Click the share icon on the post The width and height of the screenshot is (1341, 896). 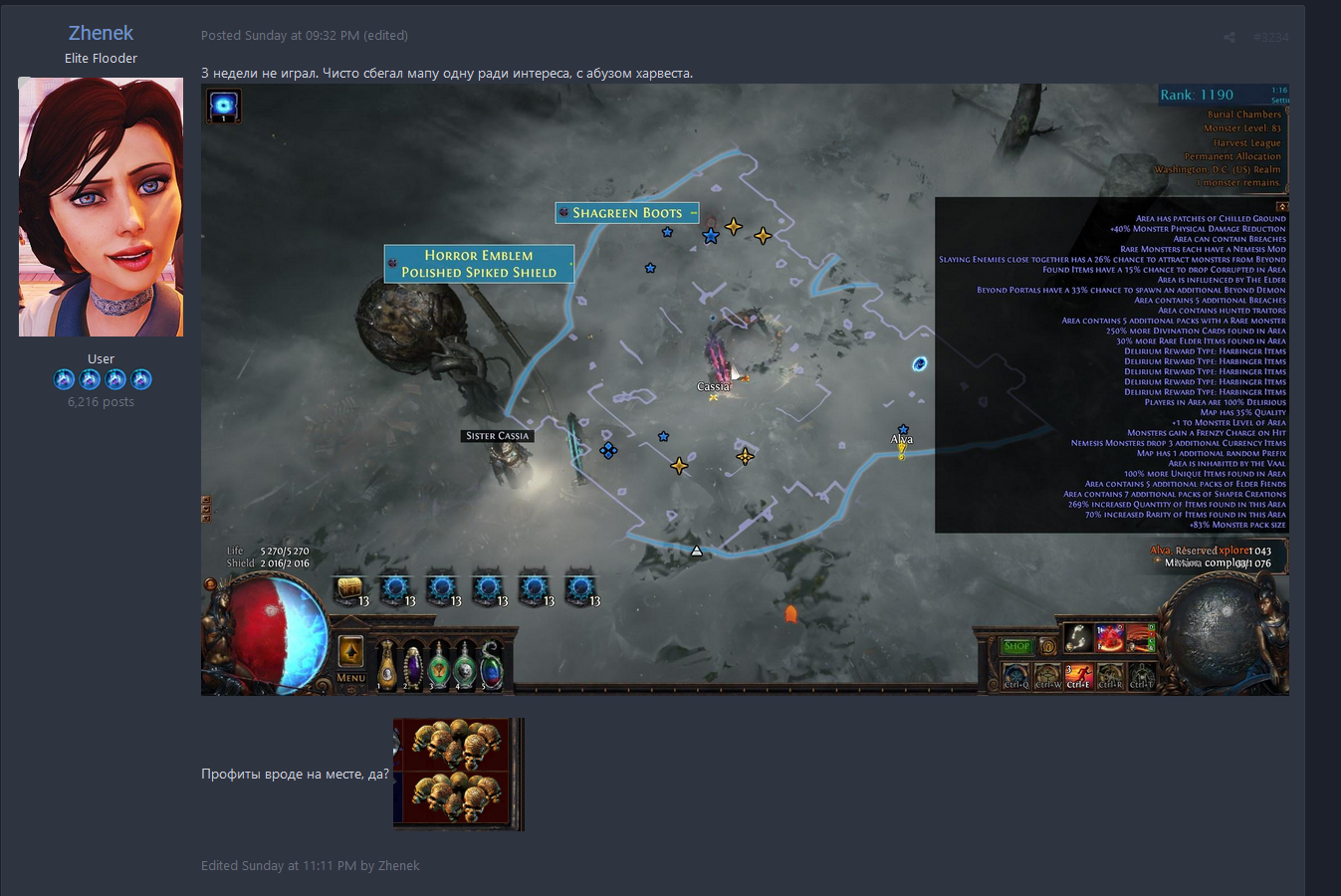tap(1229, 38)
